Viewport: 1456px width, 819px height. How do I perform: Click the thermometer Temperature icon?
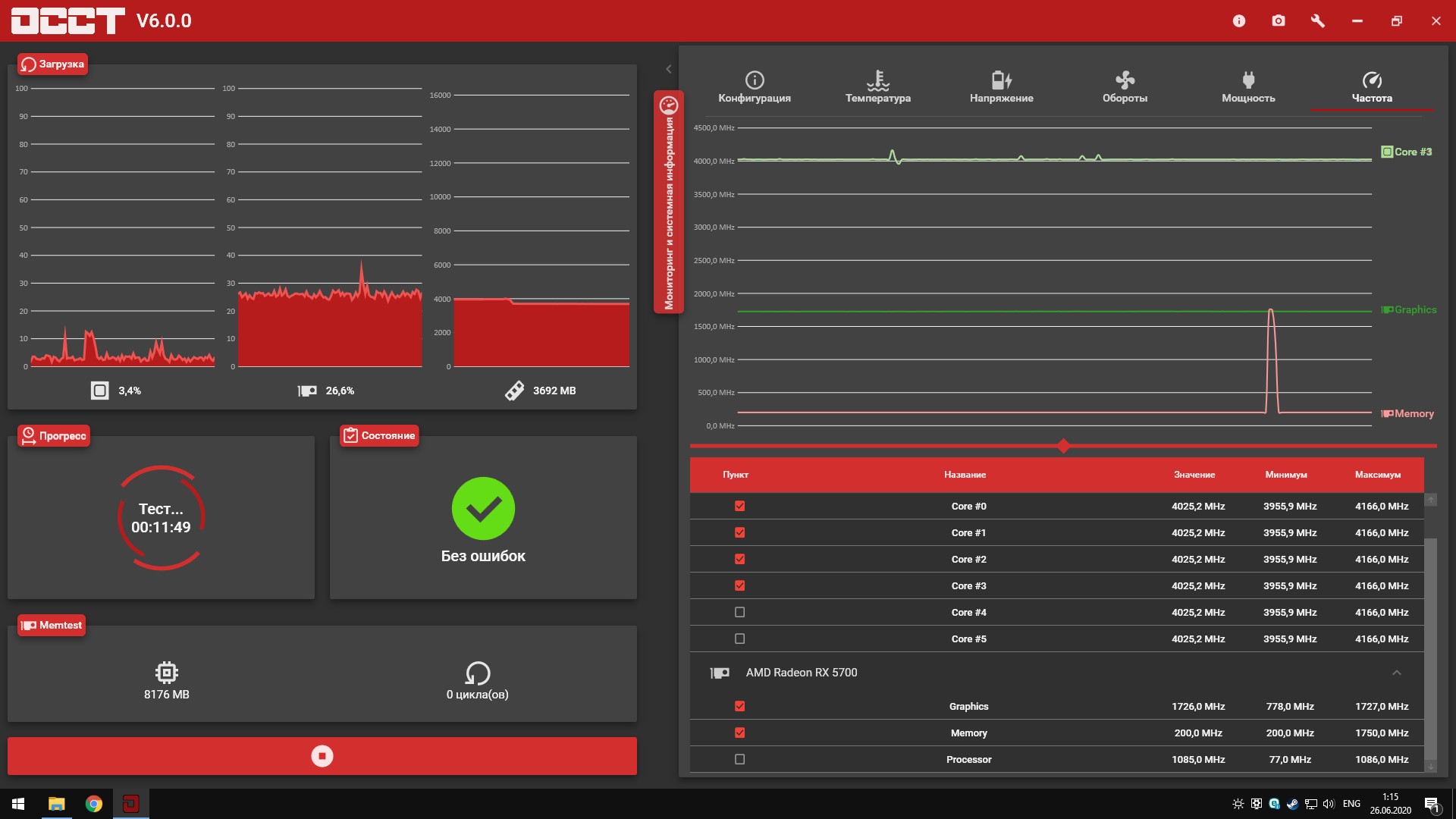click(878, 80)
